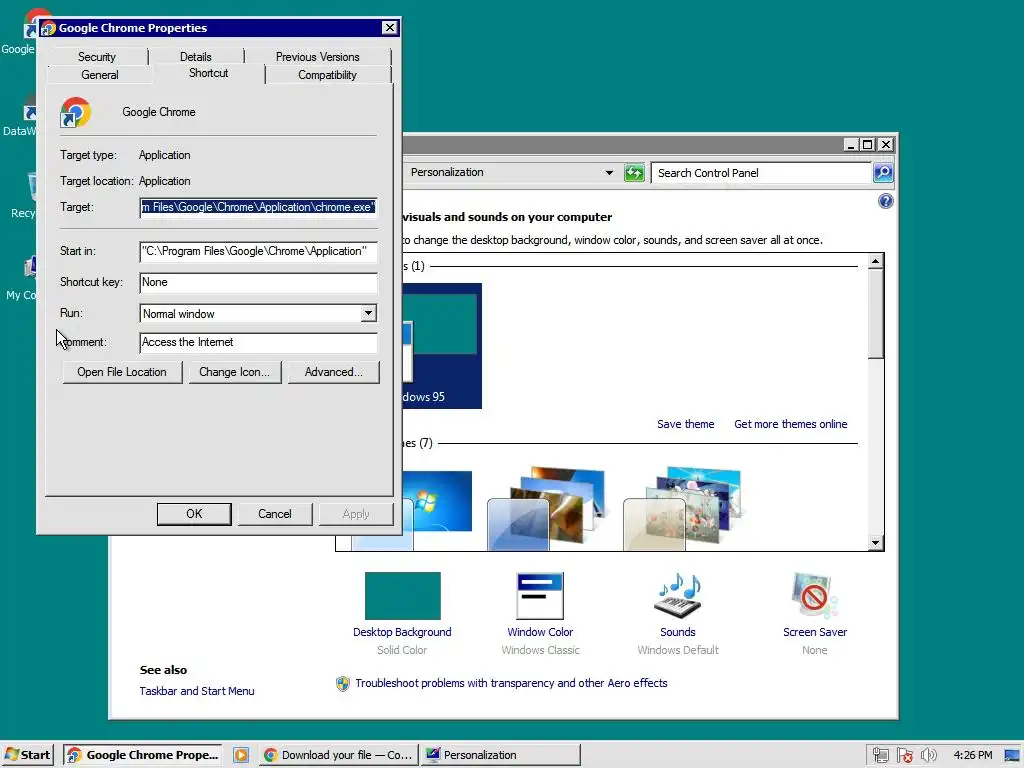
Task: Open the Details tab
Action: (x=195, y=57)
